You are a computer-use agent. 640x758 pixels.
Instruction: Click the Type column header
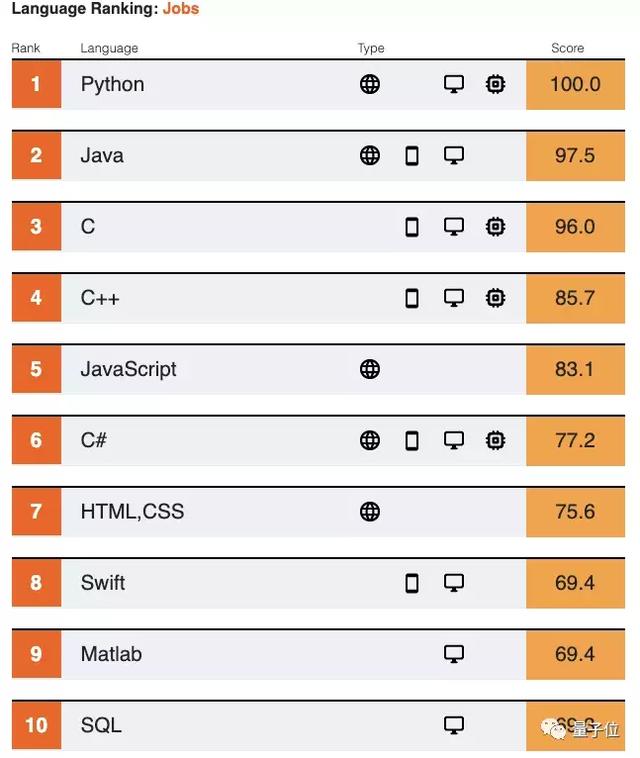pos(371,48)
